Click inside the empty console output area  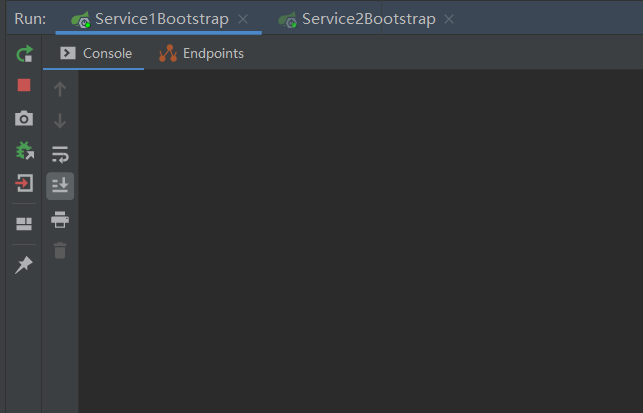(360, 240)
